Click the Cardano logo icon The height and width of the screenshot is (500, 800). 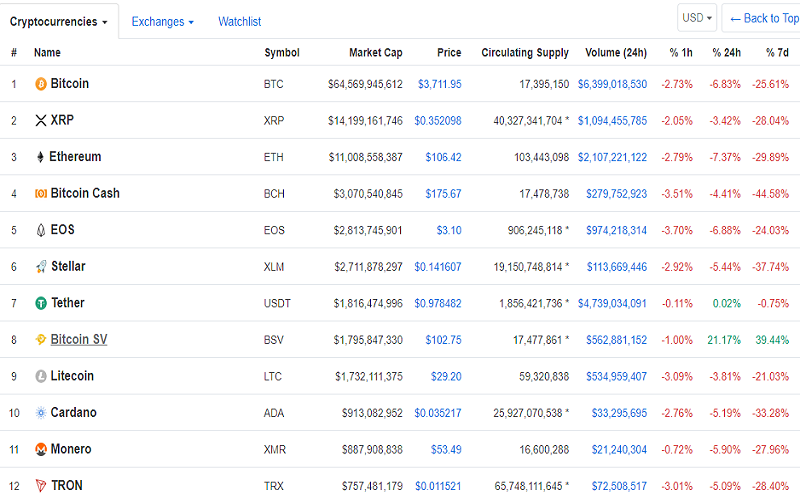41,413
